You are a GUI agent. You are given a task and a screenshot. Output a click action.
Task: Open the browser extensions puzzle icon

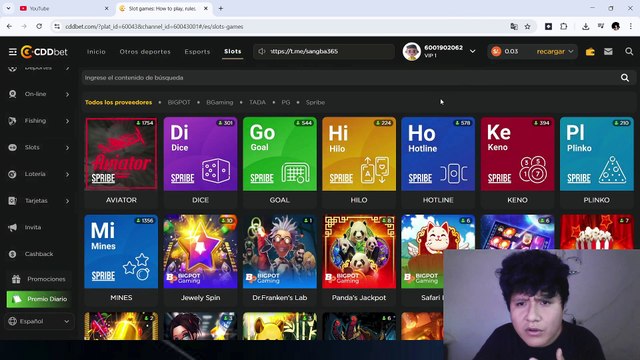pyautogui.click(x=564, y=27)
